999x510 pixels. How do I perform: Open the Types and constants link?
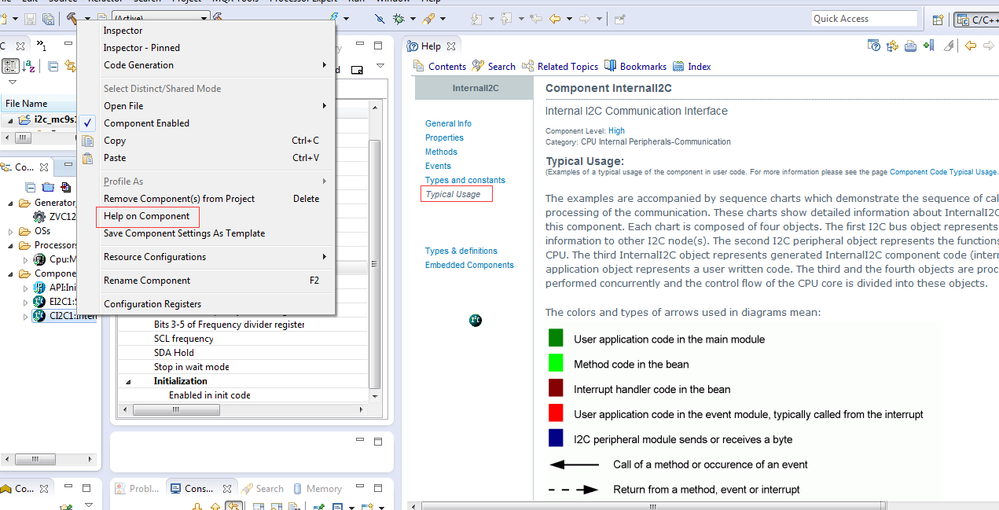(465, 180)
